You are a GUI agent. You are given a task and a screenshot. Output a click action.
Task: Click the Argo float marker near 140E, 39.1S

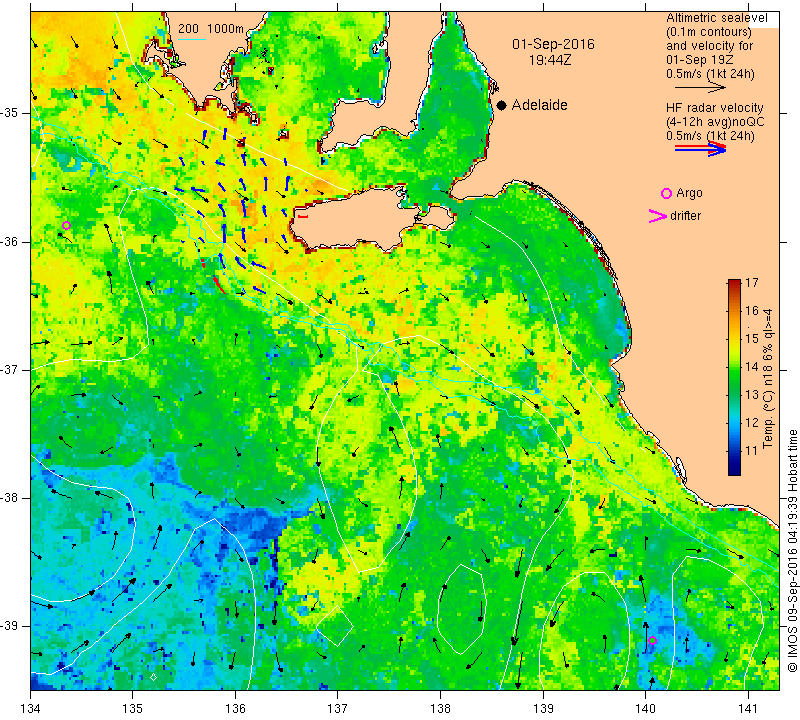coord(652,640)
